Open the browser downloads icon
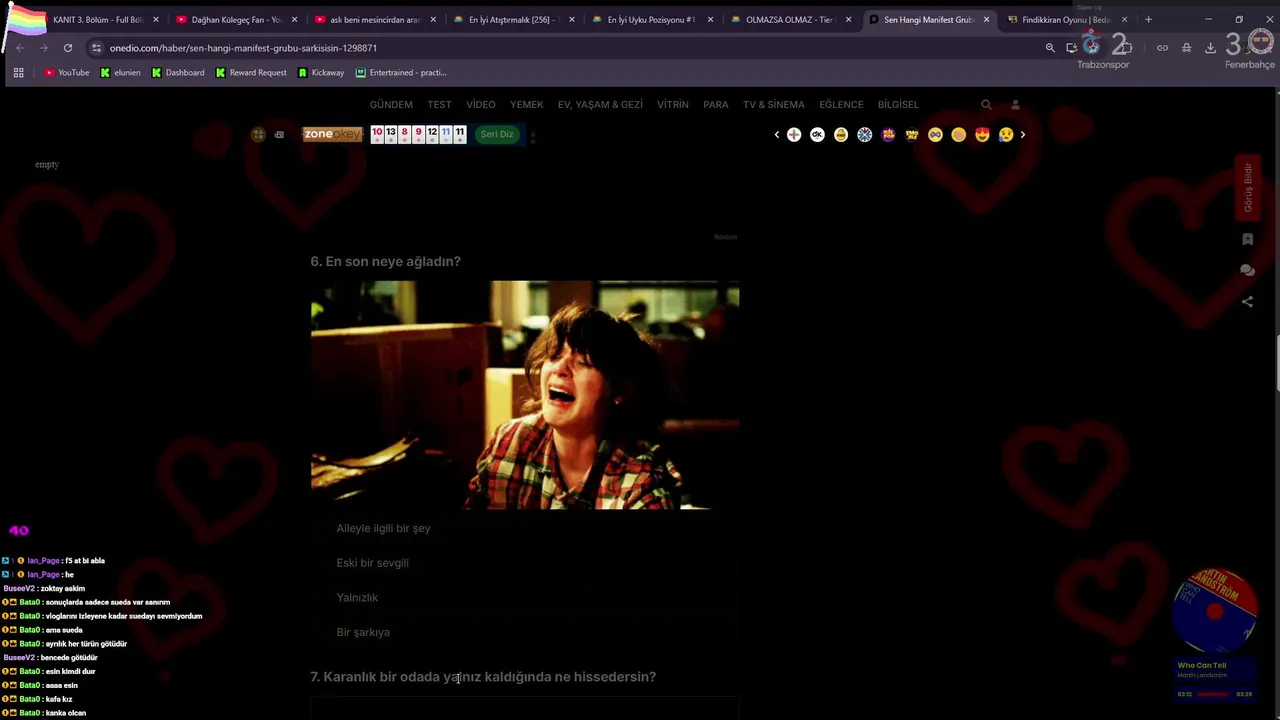 click(1210, 48)
